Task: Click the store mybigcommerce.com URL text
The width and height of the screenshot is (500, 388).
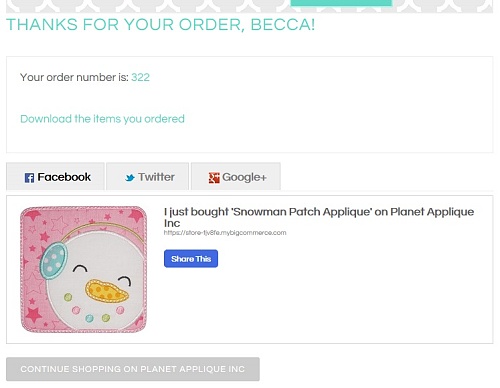Action: (x=225, y=233)
